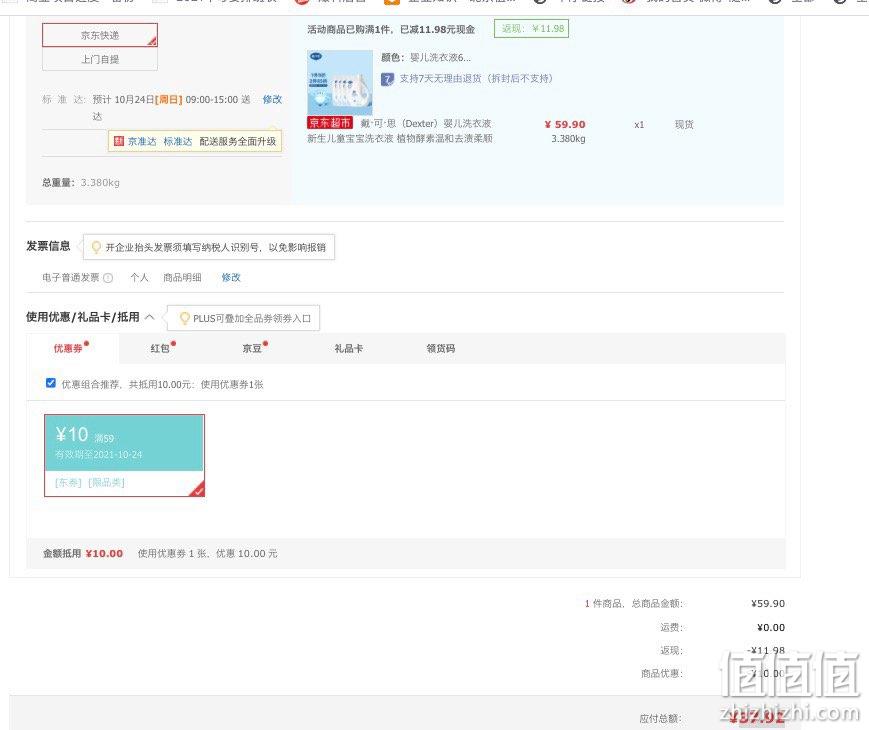Click the ¥ 59.90 product price
869x730 pixels.
click(x=565, y=124)
